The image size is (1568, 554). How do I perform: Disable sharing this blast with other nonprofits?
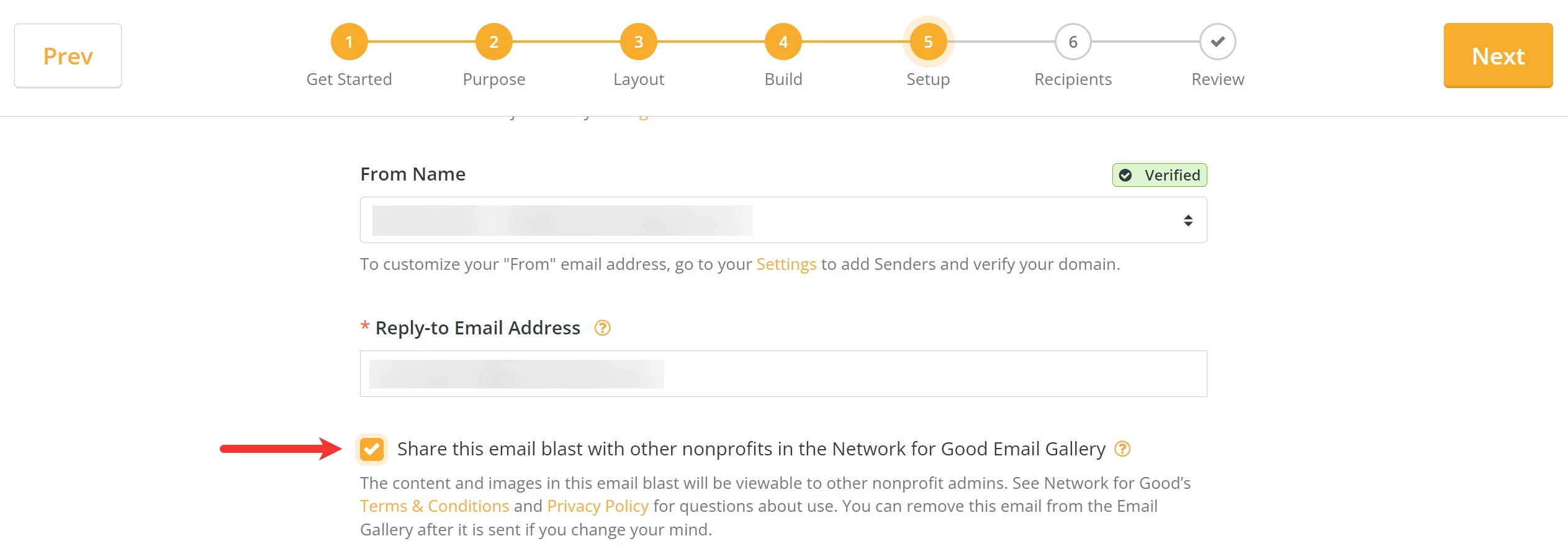(372, 448)
